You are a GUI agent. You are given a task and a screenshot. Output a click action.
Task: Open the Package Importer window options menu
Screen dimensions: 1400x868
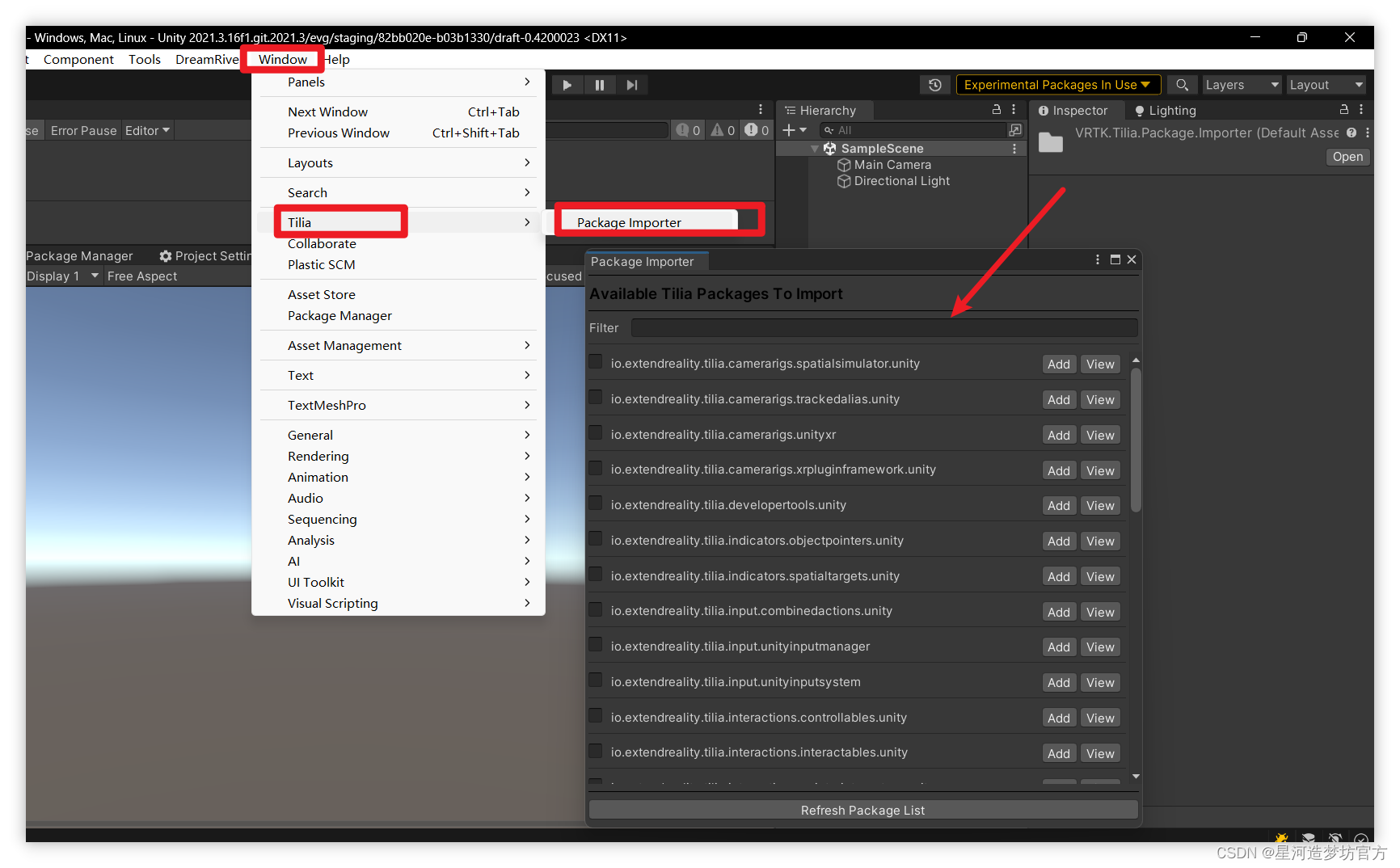(1097, 259)
